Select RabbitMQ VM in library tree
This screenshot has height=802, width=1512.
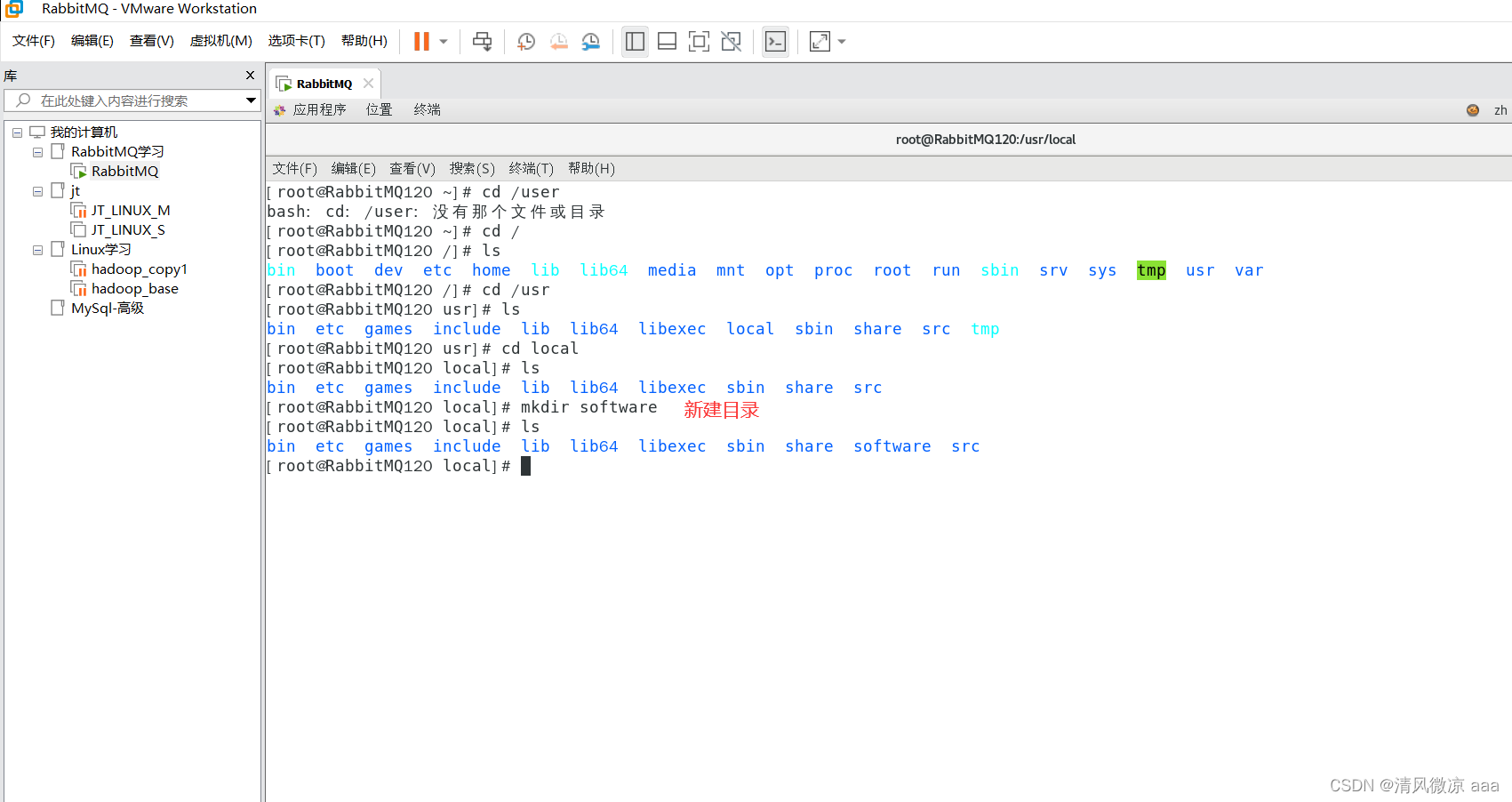click(x=125, y=172)
